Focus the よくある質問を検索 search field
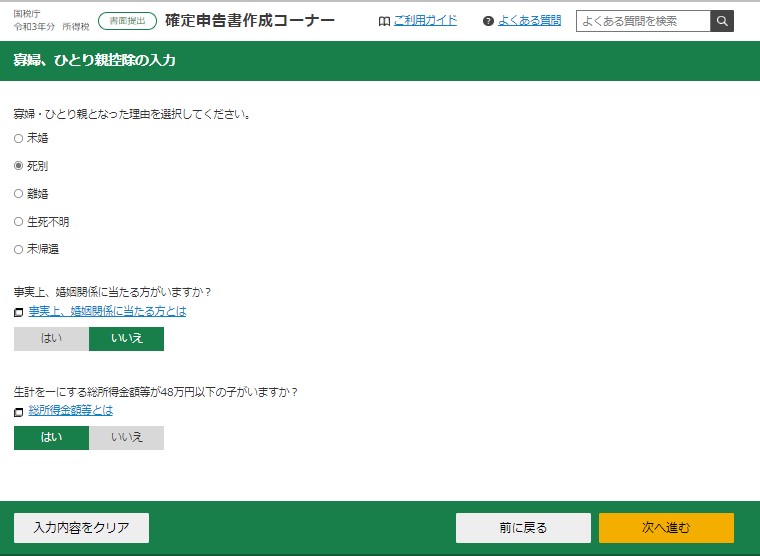 pos(643,21)
